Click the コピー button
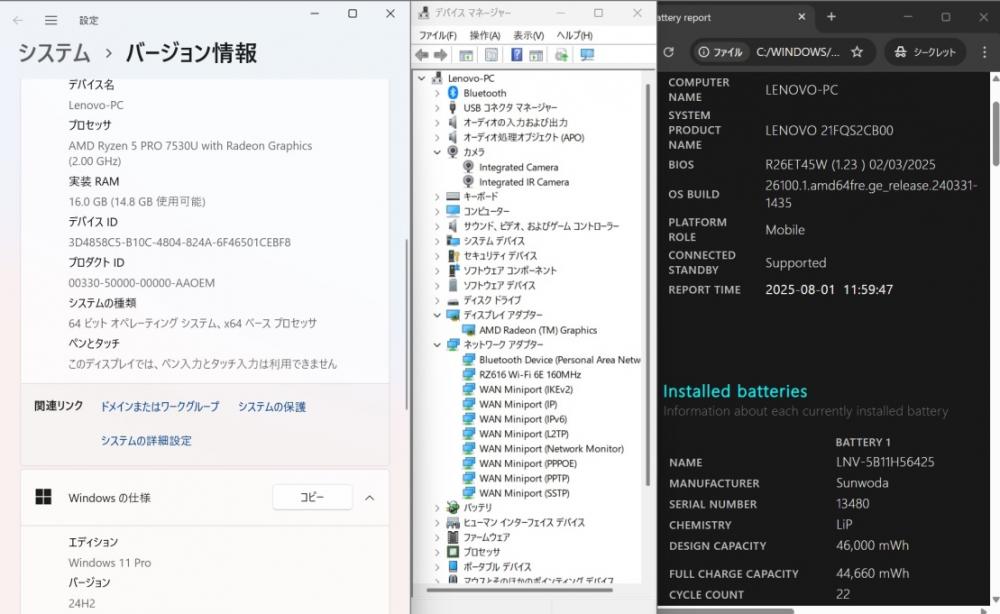Viewport: 1000px width, 614px height. coord(312,497)
